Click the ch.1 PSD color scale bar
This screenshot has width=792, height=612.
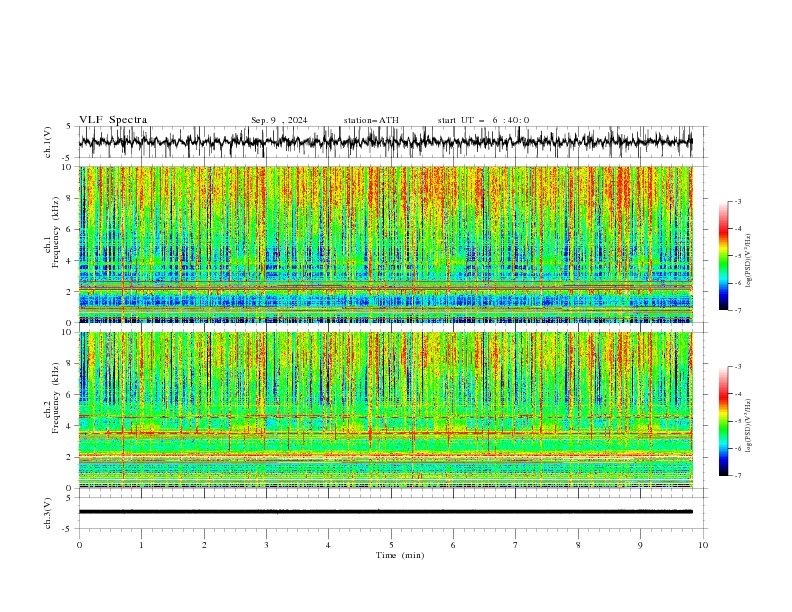click(x=723, y=255)
